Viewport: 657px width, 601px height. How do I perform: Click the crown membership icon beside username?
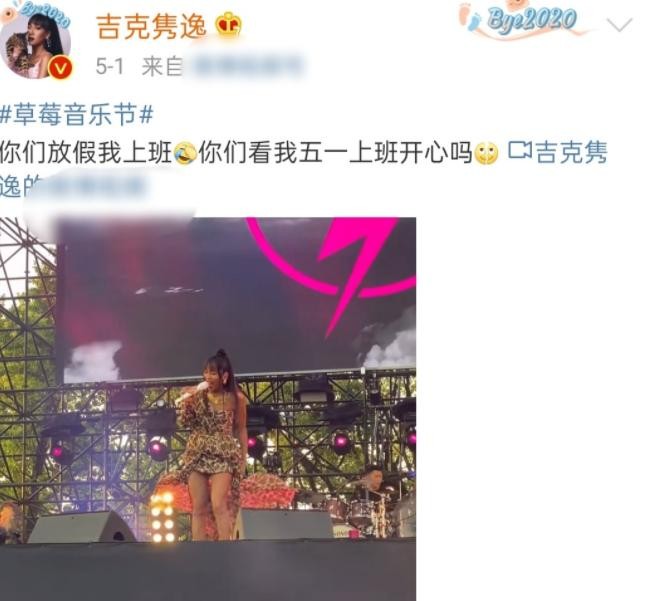(x=228, y=25)
